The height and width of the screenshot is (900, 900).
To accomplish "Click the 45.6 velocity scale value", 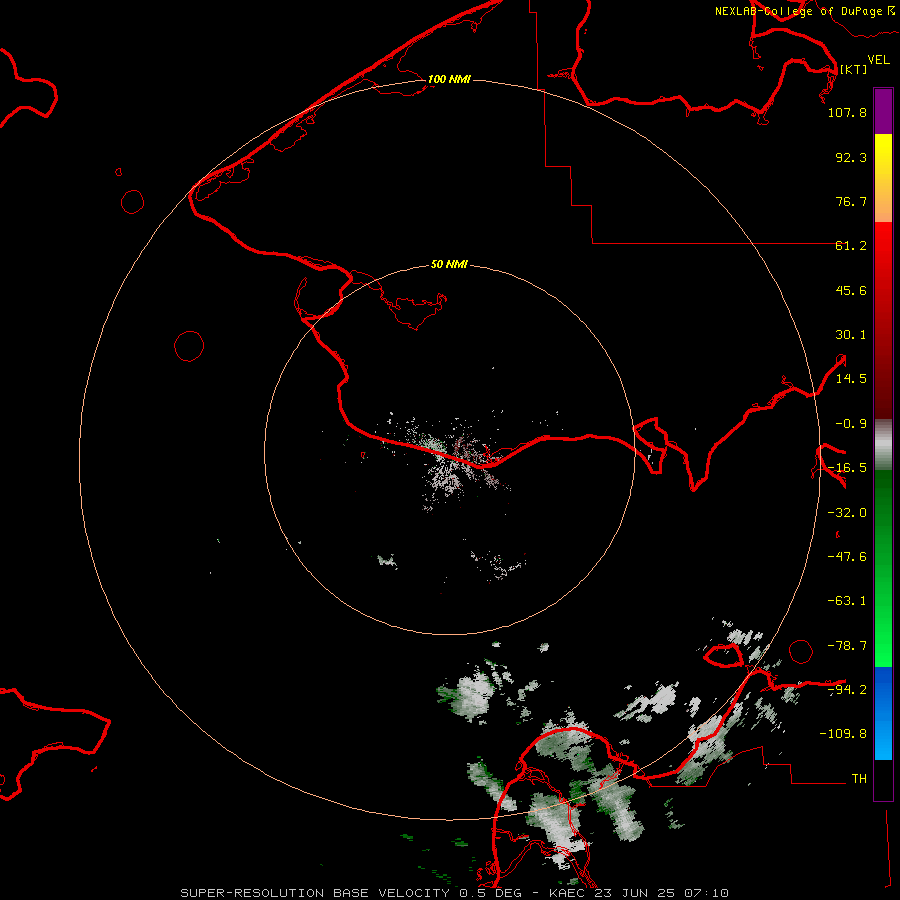I will click(851, 290).
